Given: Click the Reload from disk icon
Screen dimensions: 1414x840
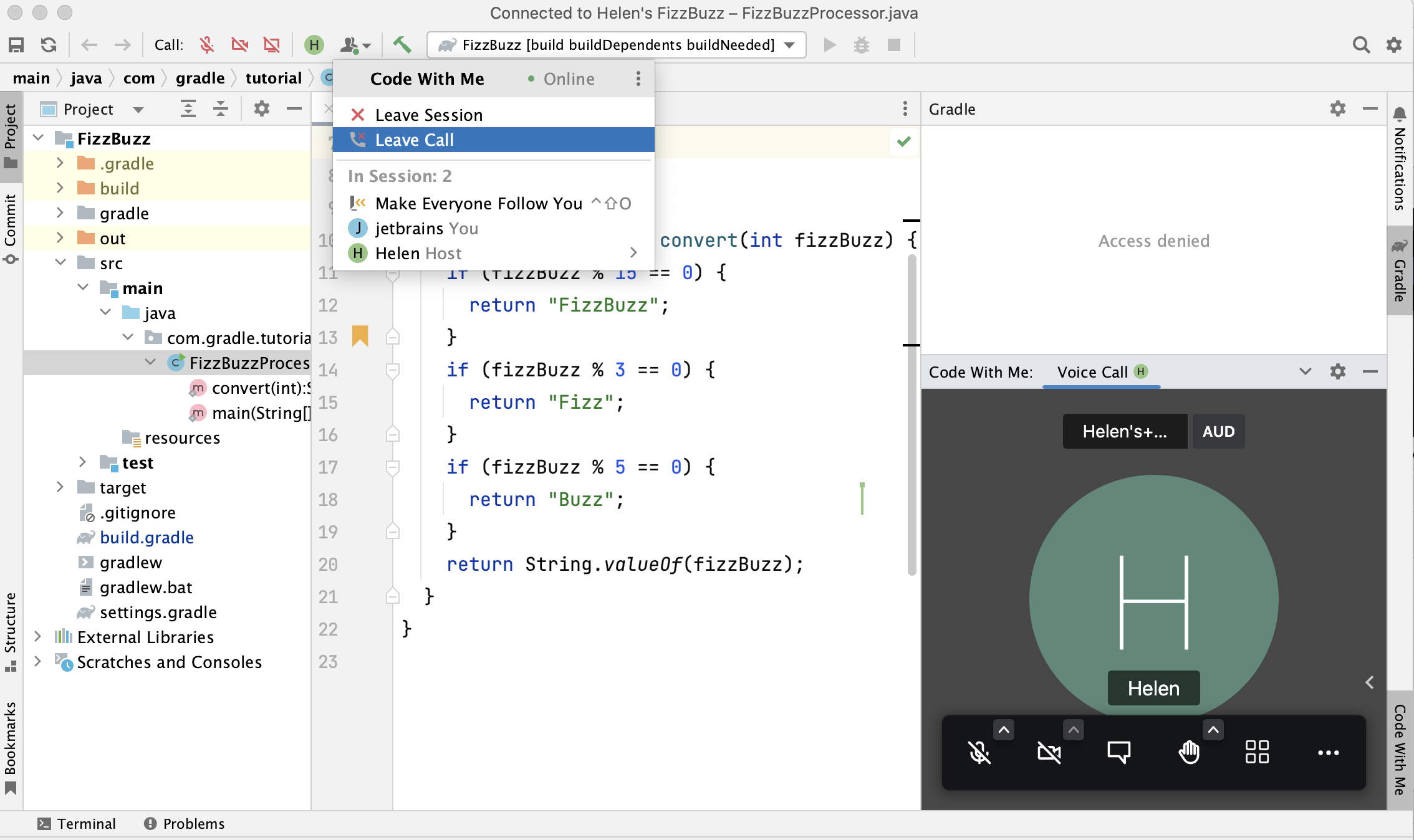Looking at the screenshot, I should (x=49, y=45).
